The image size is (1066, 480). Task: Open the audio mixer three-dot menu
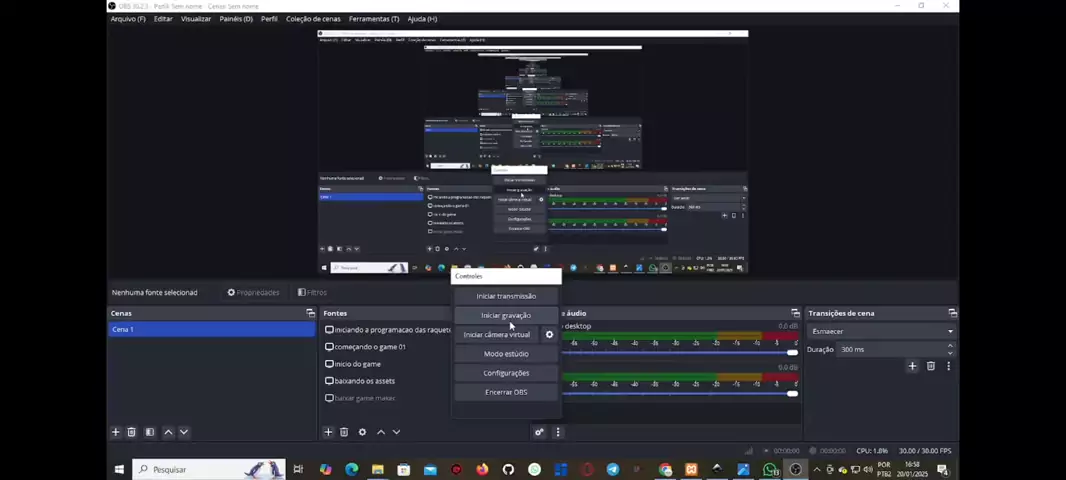(x=558, y=432)
